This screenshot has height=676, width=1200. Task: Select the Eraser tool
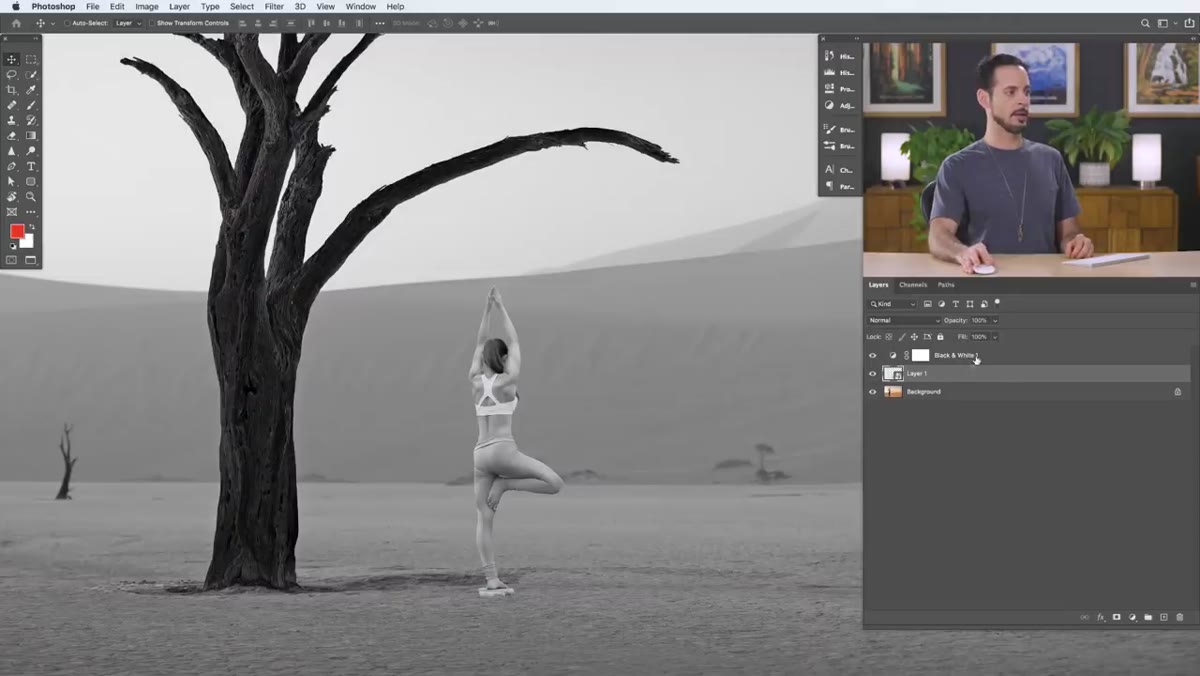pyautogui.click(x=12, y=136)
